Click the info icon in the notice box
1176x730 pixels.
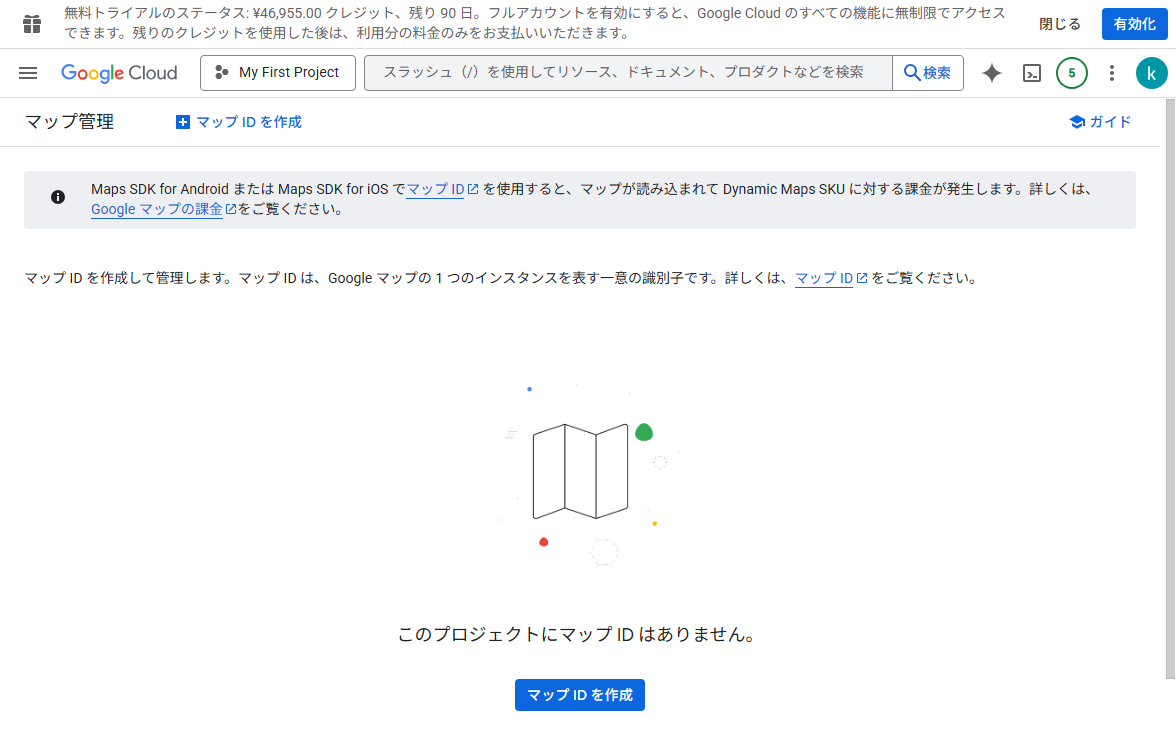(58, 197)
